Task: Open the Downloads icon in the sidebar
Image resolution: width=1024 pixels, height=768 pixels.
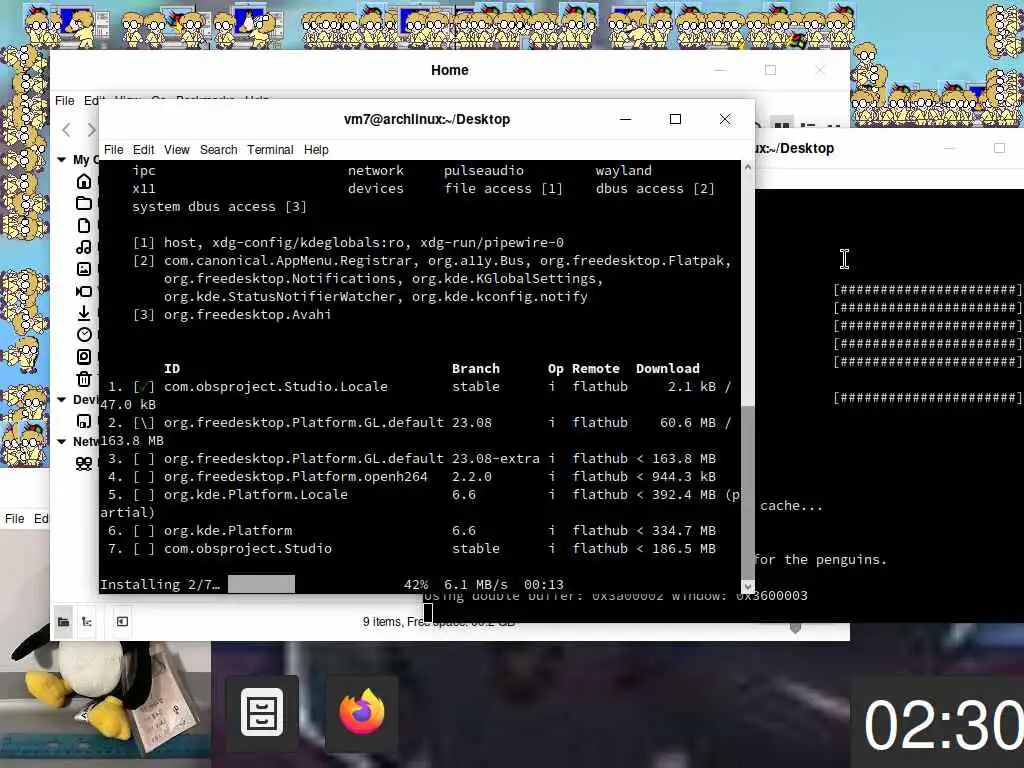Action: [84, 313]
